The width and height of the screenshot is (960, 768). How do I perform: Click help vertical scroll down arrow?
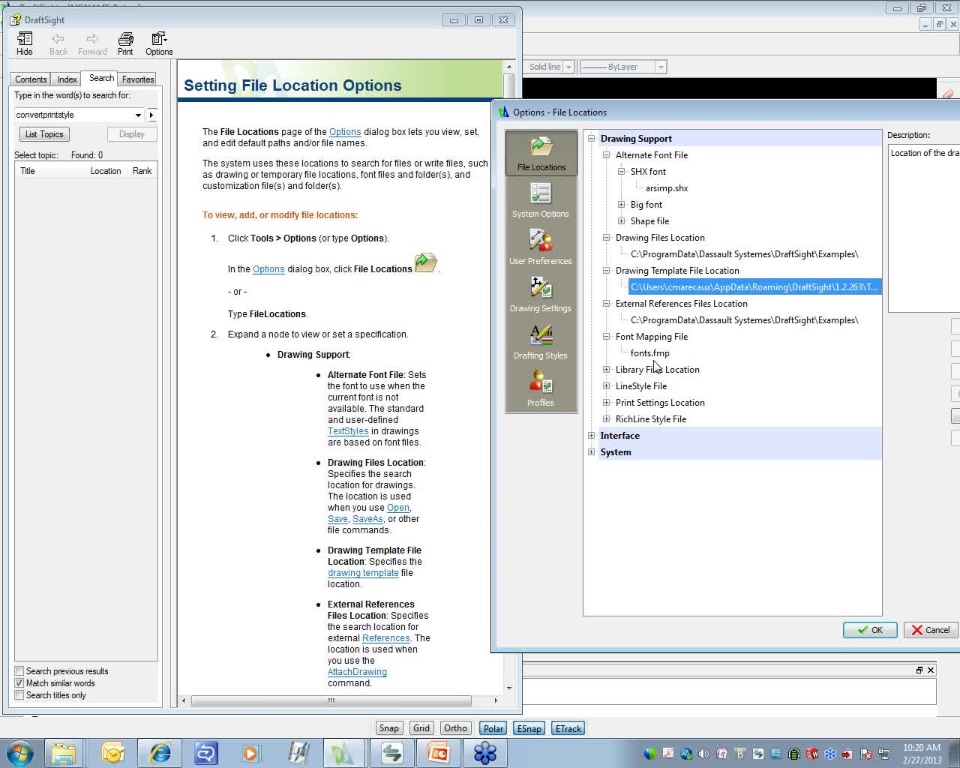click(509, 688)
